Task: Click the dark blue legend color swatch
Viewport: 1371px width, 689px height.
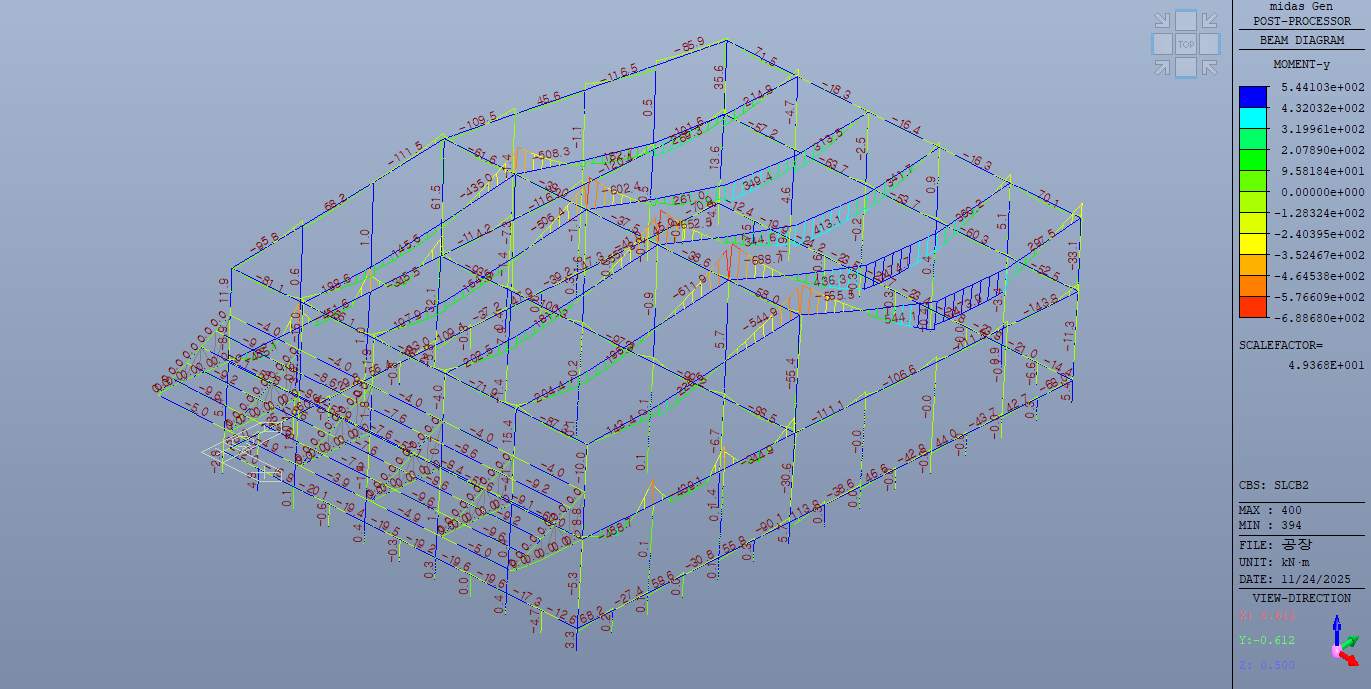Action: click(1253, 97)
